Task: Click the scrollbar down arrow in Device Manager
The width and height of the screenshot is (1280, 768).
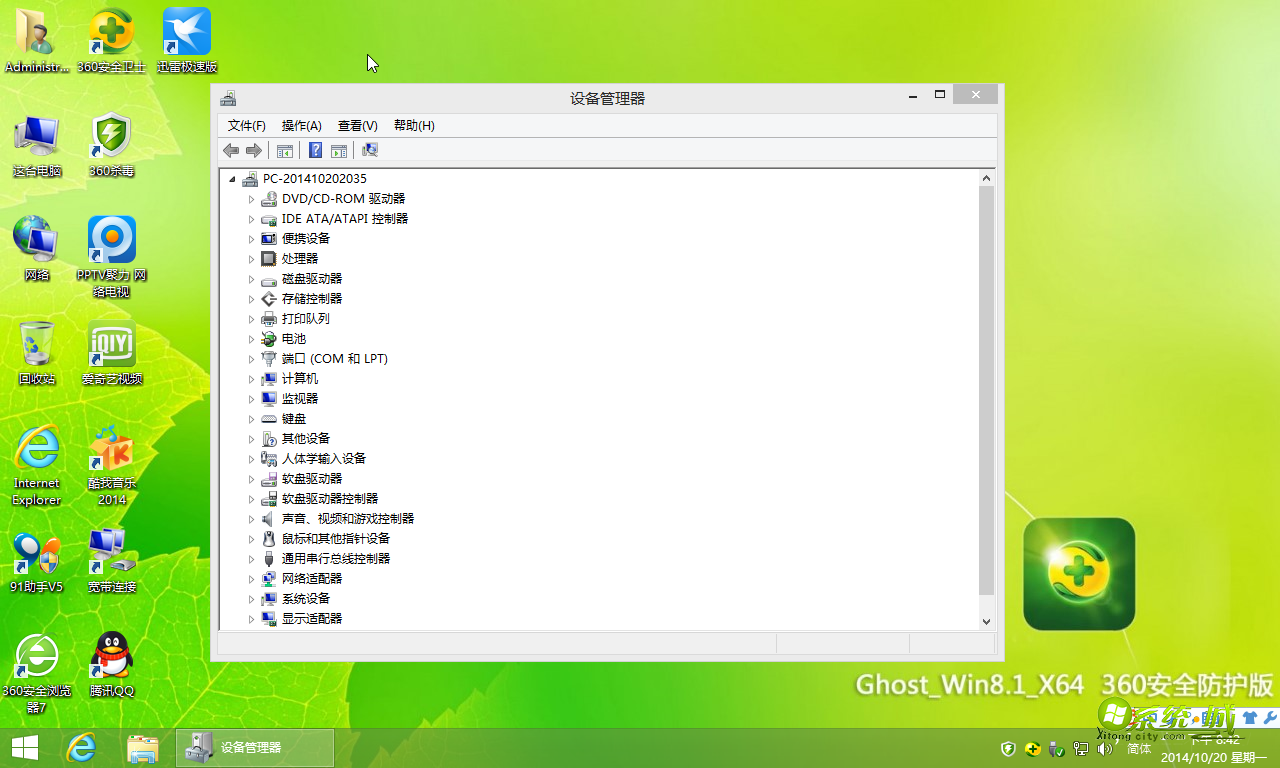Action: pyautogui.click(x=987, y=620)
